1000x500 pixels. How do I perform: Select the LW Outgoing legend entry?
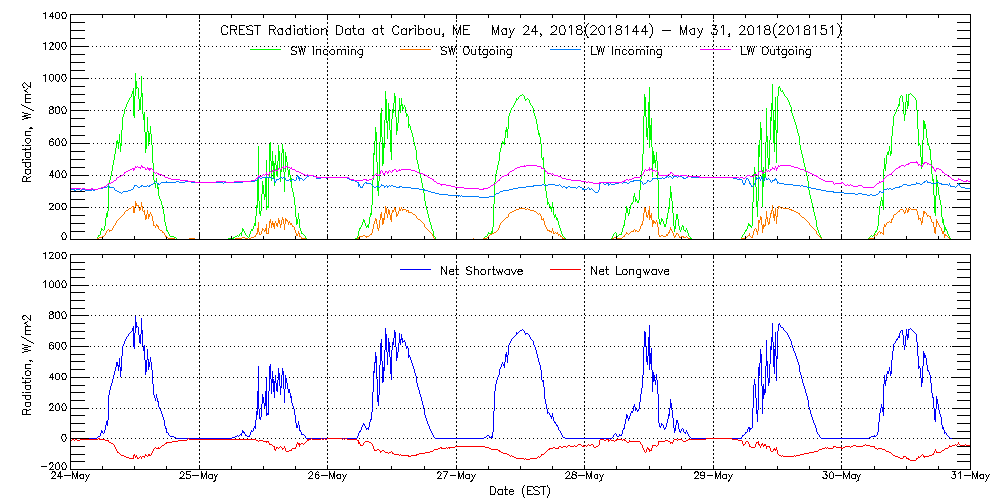coord(775,51)
